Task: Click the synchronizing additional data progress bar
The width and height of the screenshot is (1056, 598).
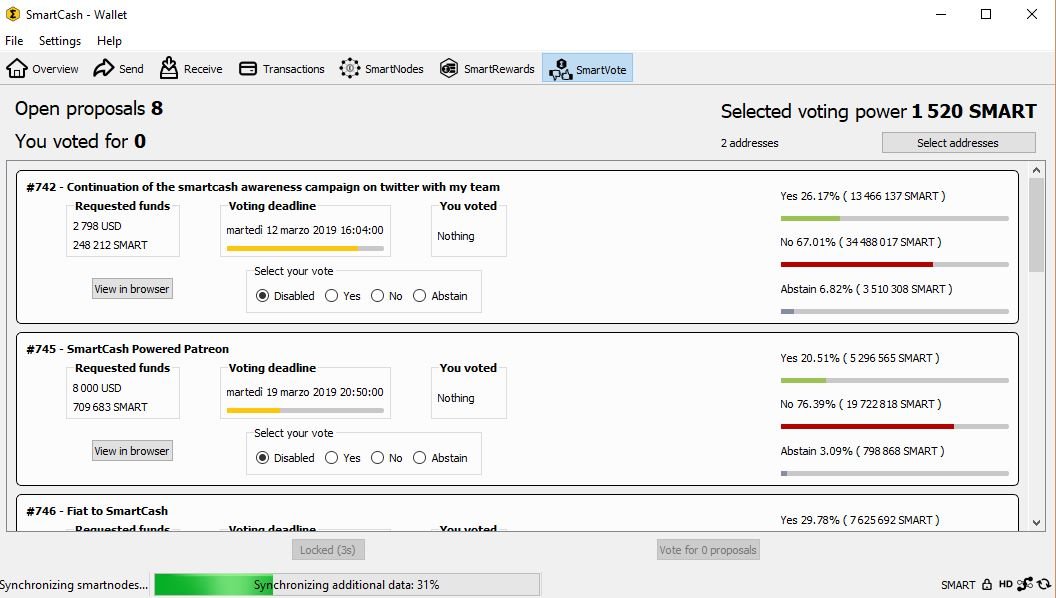Action: click(347, 585)
